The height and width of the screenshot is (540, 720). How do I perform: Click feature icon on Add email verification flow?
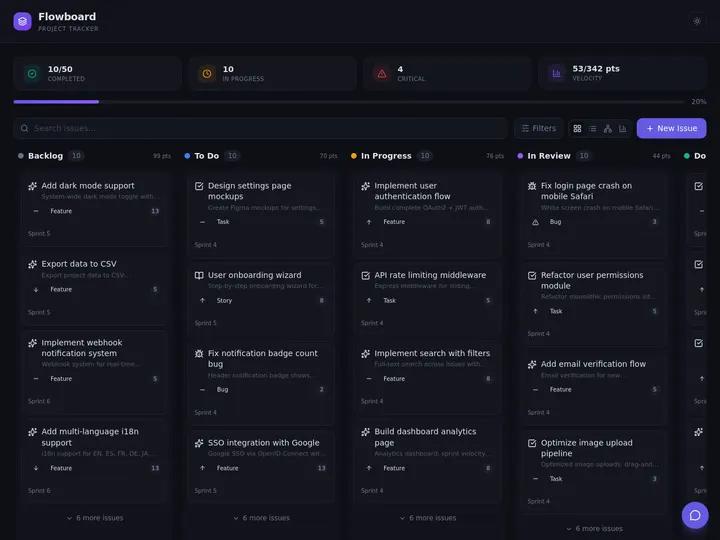pyautogui.click(x=532, y=365)
